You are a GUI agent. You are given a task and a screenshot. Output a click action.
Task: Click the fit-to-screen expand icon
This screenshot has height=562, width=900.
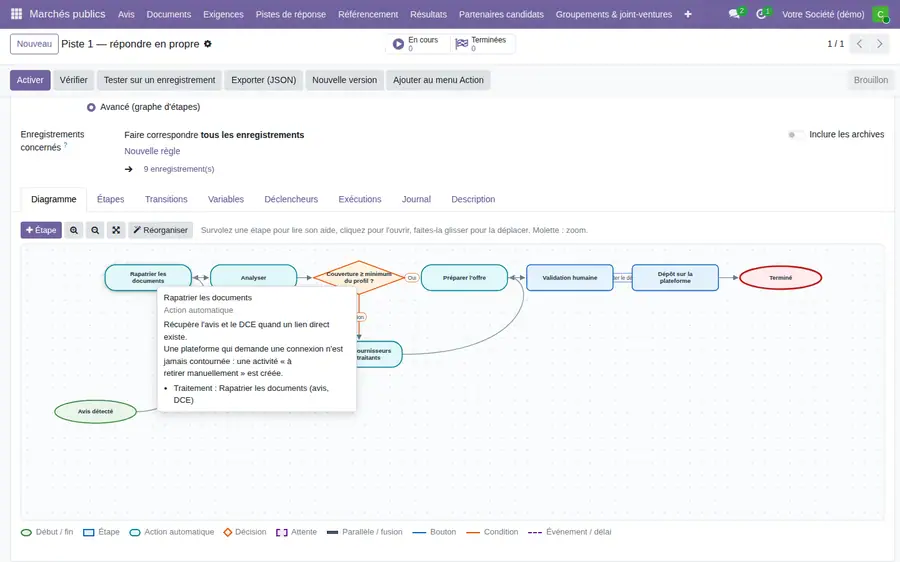tap(116, 230)
